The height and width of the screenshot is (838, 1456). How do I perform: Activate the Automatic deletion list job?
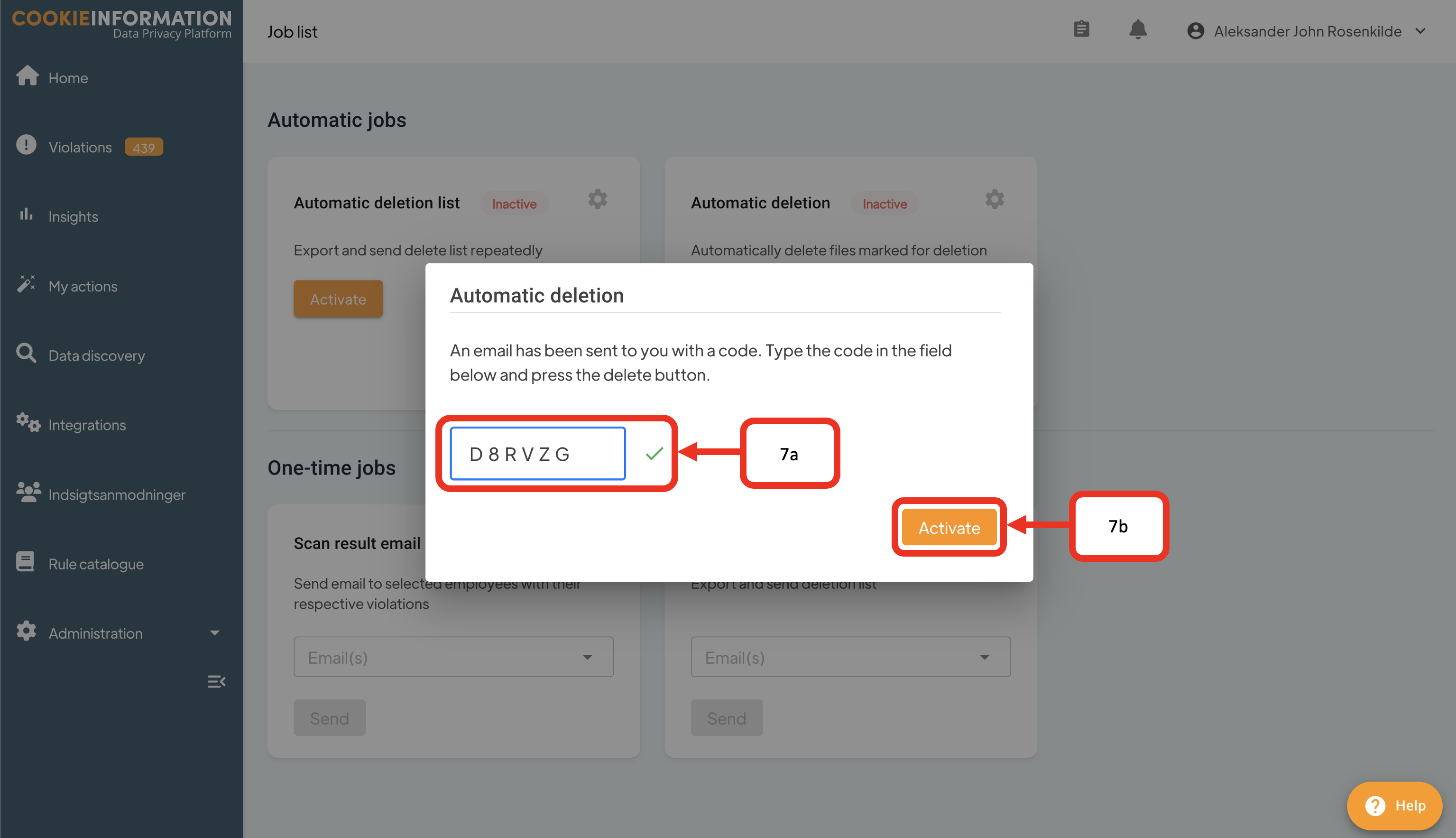point(338,299)
